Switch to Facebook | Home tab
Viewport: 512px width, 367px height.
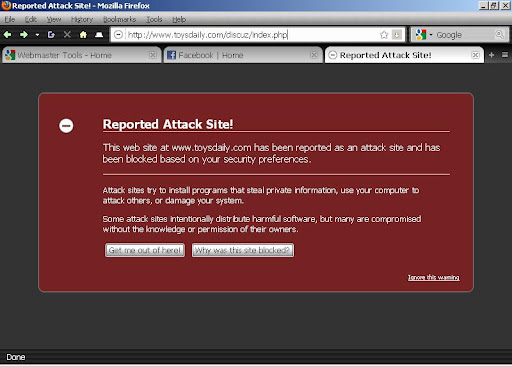243,55
